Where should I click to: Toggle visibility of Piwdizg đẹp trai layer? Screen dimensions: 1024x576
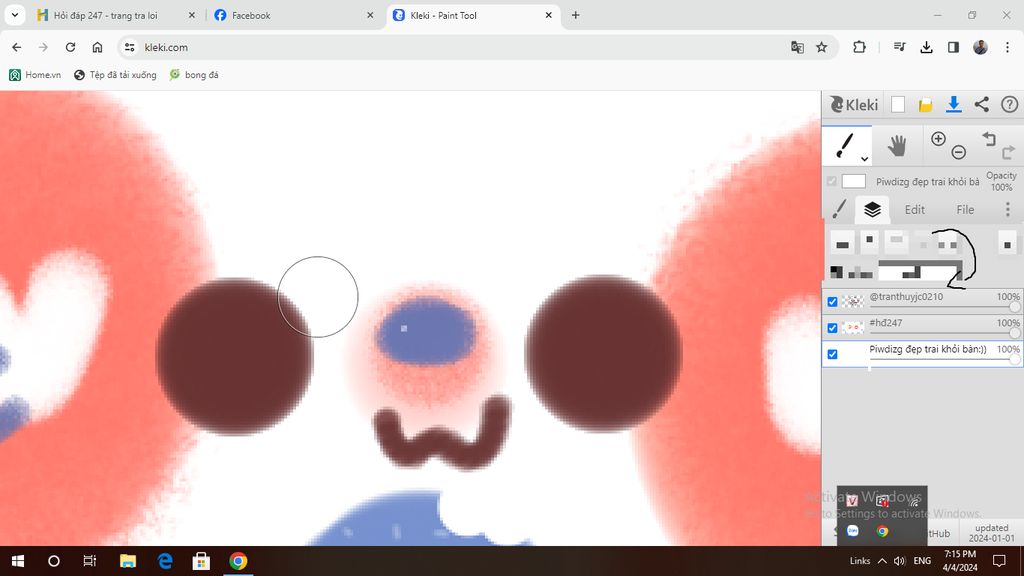coord(832,354)
